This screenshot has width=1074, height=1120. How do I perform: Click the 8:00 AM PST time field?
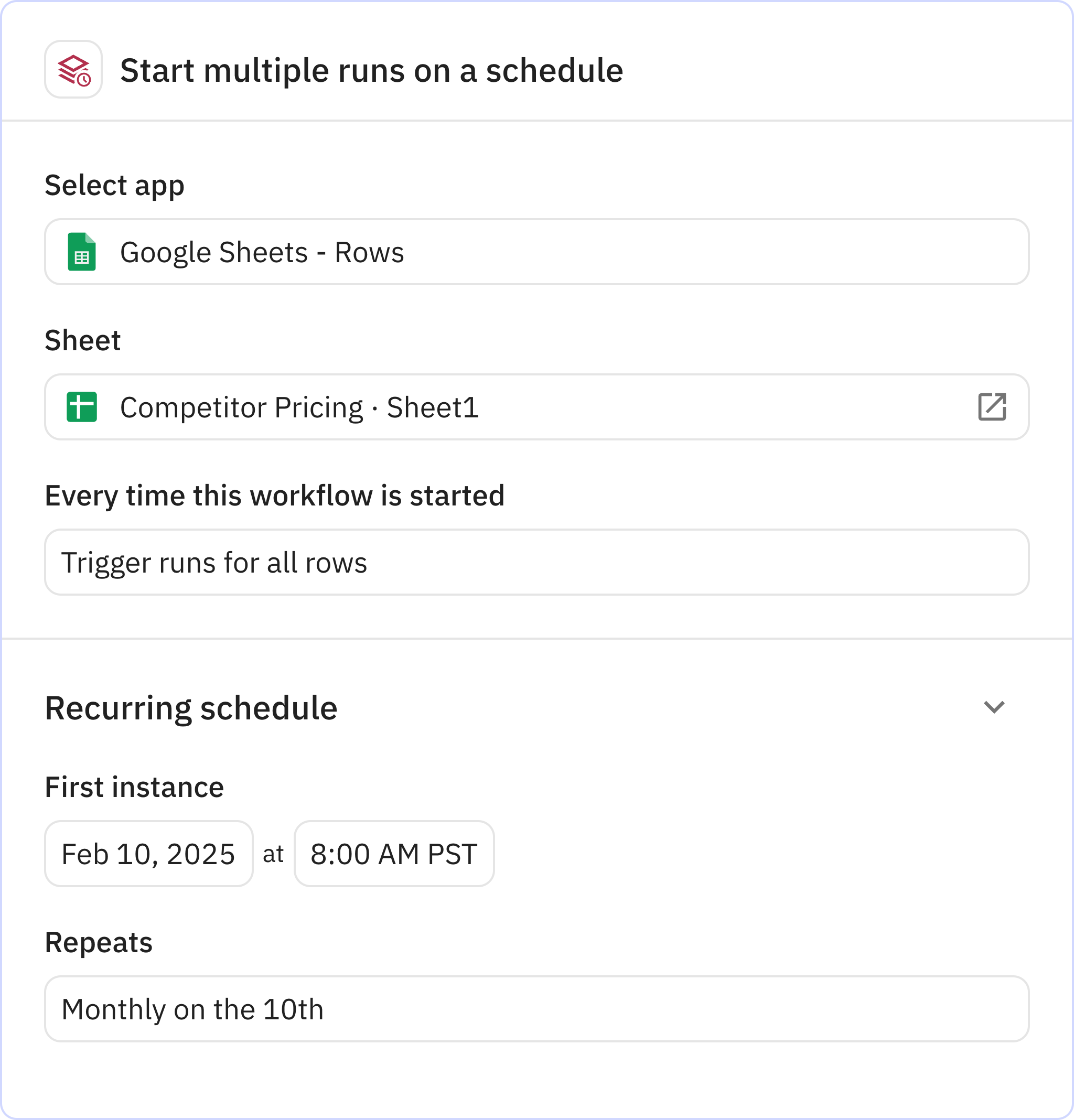click(x=394, y=854)
